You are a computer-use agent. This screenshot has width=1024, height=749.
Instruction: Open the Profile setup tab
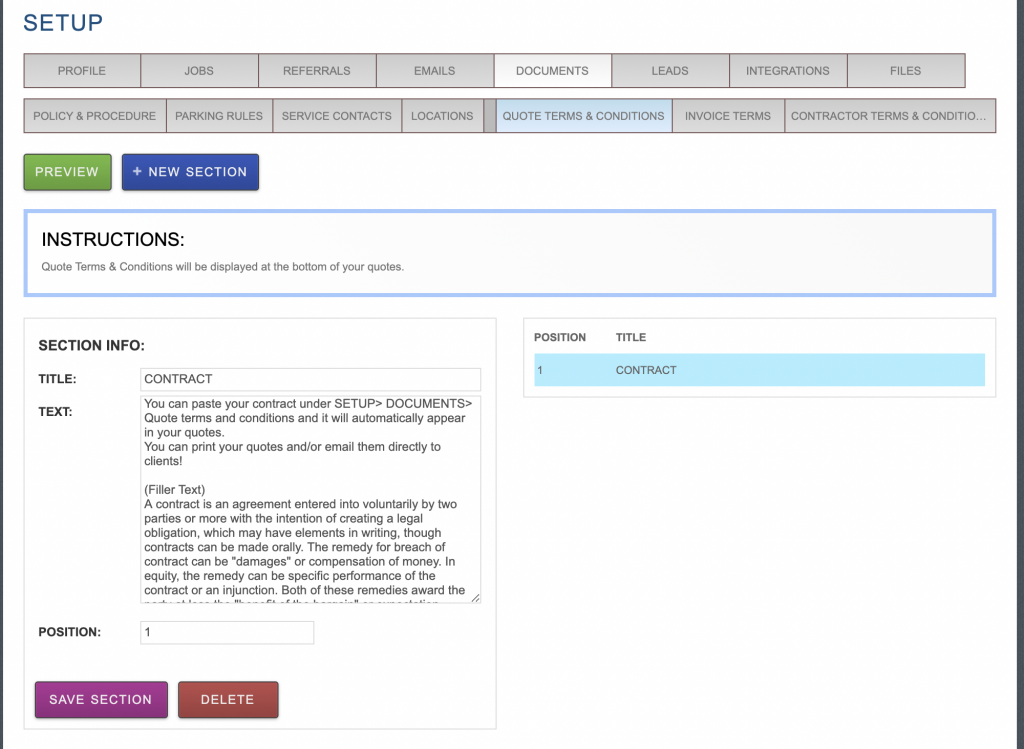(x=82, y=71)
